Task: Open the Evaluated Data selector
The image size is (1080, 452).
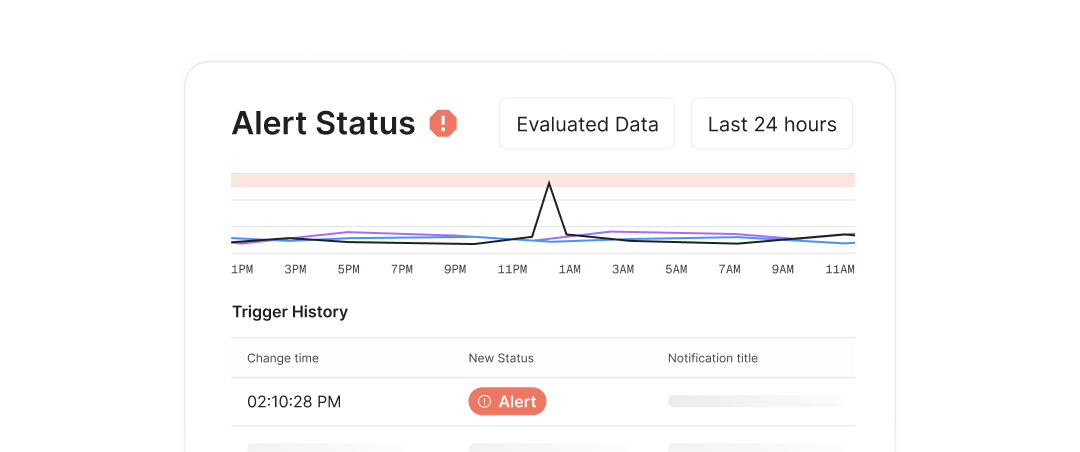Action: (x=587, y=123)
